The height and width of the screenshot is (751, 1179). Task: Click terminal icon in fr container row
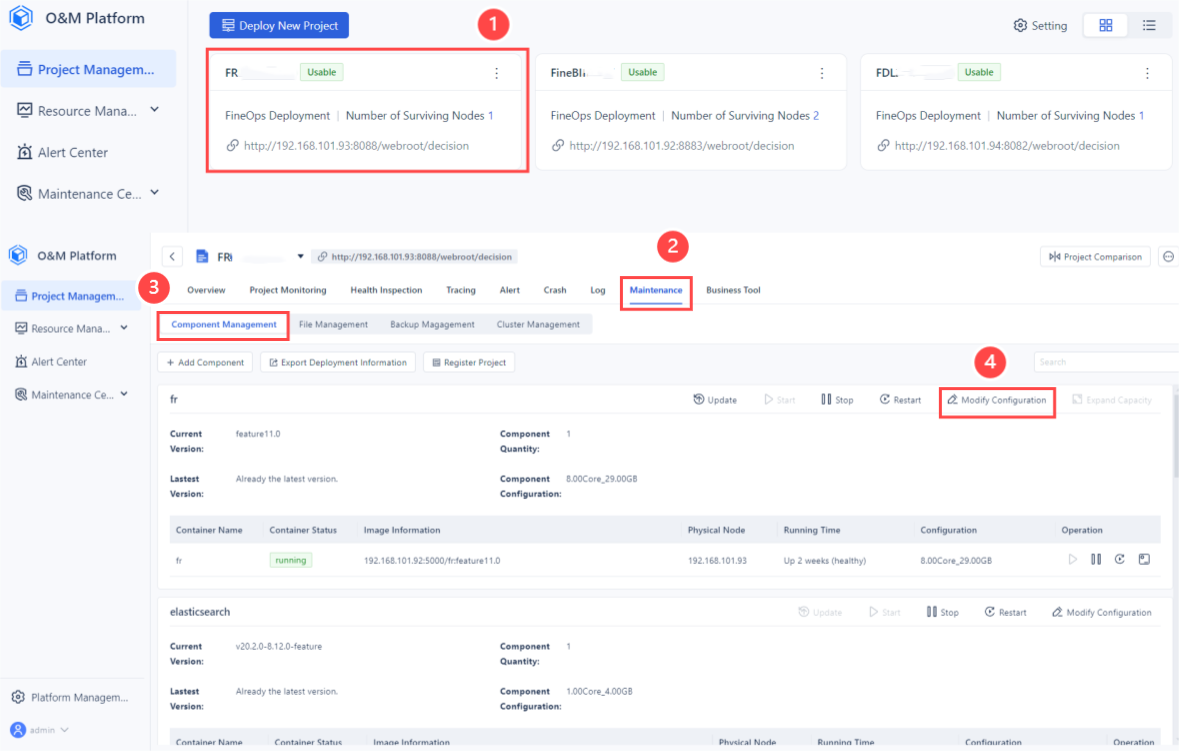(x=1144, y=560)
